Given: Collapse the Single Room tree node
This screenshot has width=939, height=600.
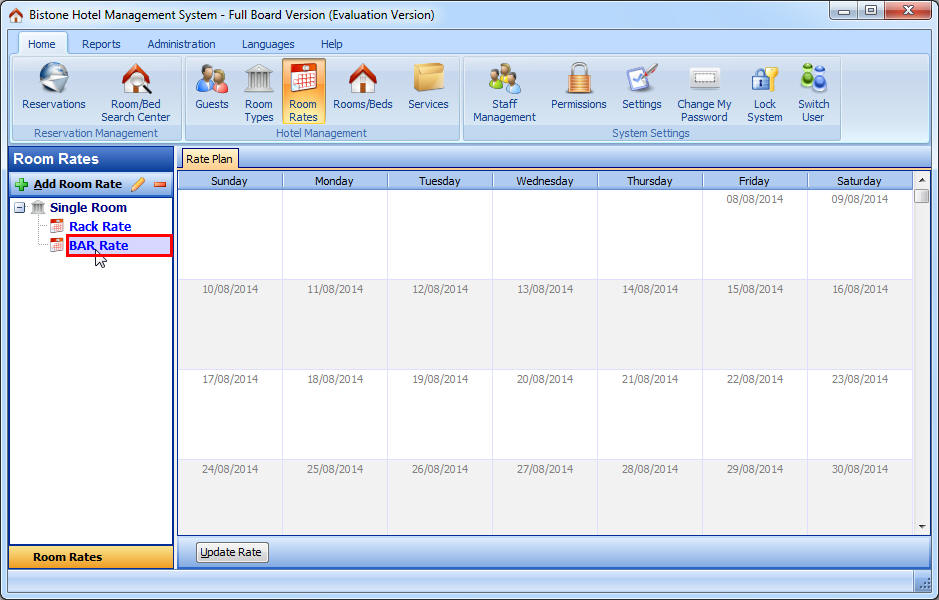Looking at the screenshot, I should coord(20,208).
